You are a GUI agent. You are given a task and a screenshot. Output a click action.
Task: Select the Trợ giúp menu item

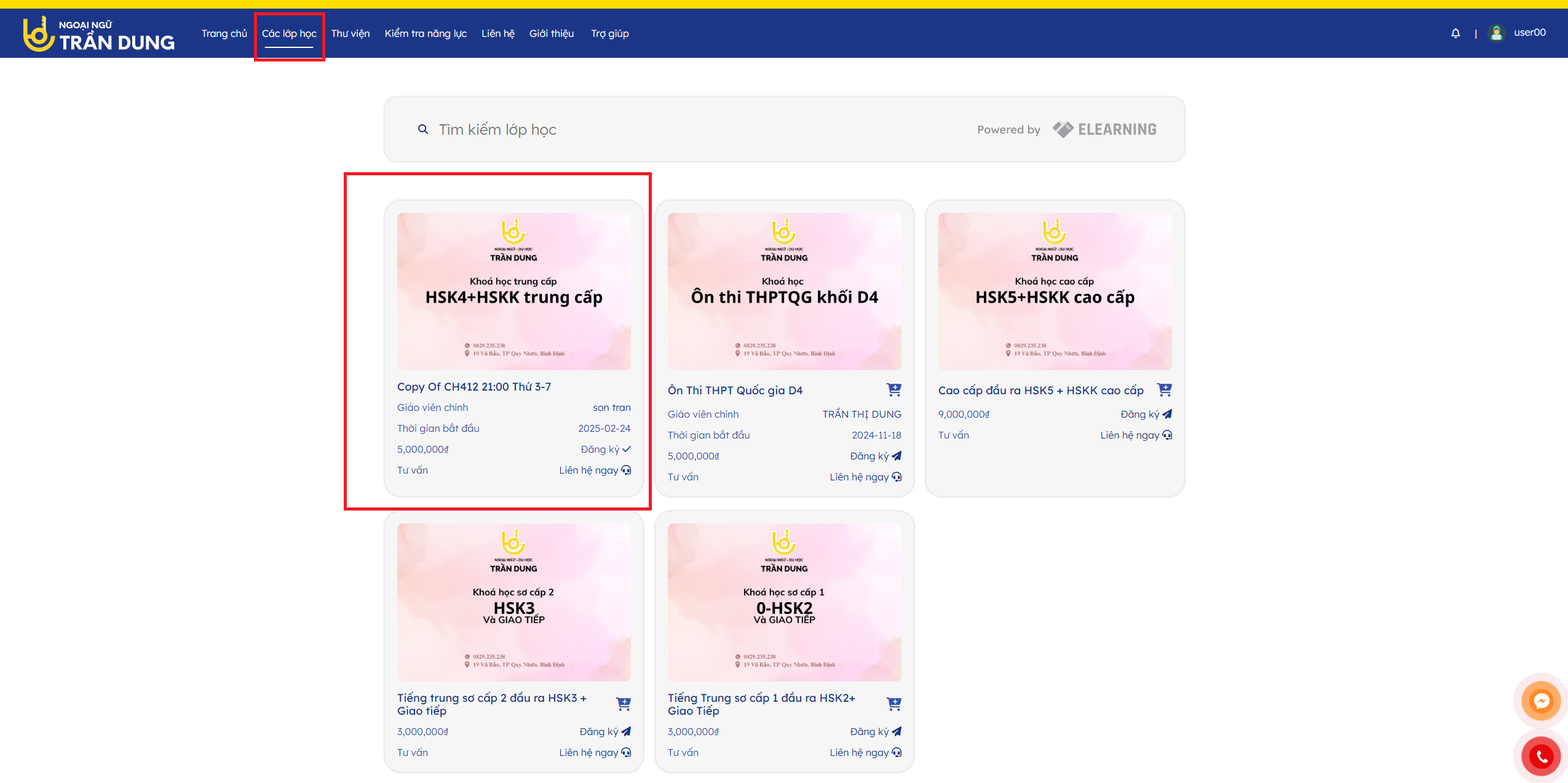pos(609,33)
